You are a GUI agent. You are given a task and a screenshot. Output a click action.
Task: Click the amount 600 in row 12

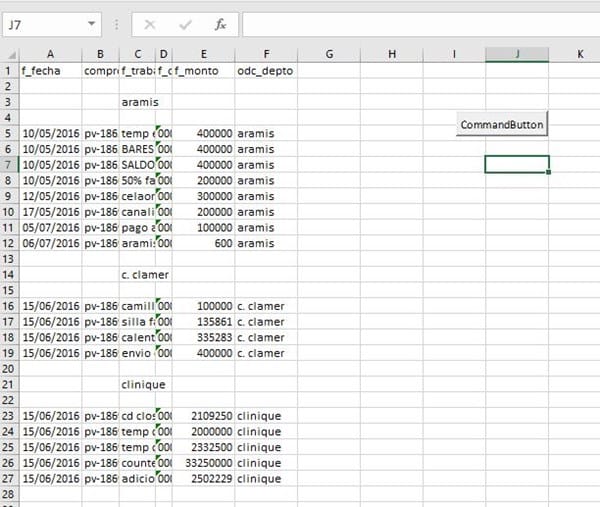(204, 243)
